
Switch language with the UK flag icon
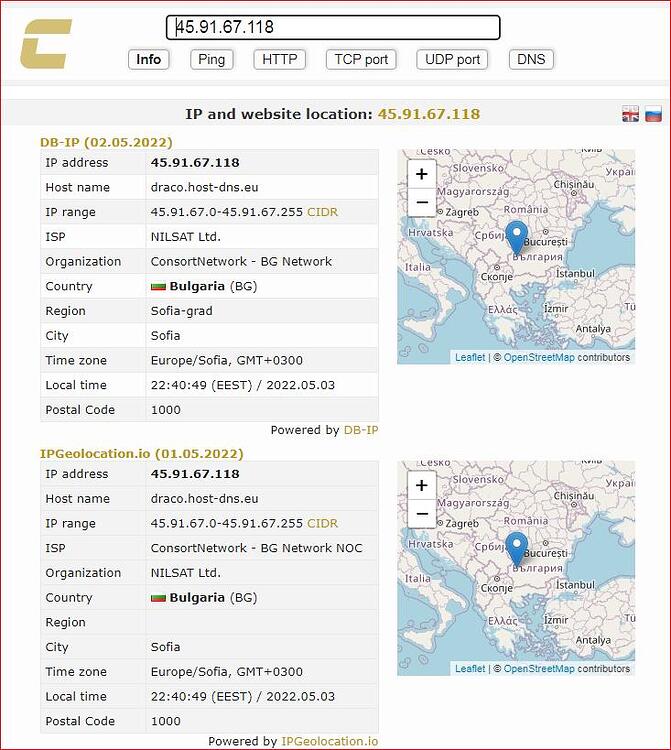630,114
